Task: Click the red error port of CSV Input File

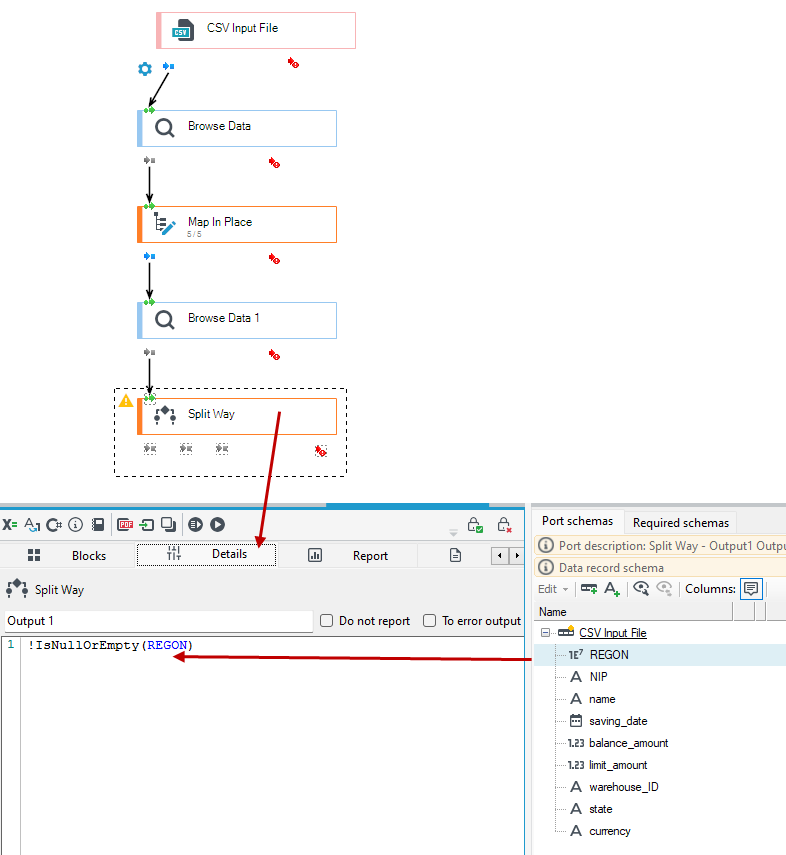Action: 293,63
